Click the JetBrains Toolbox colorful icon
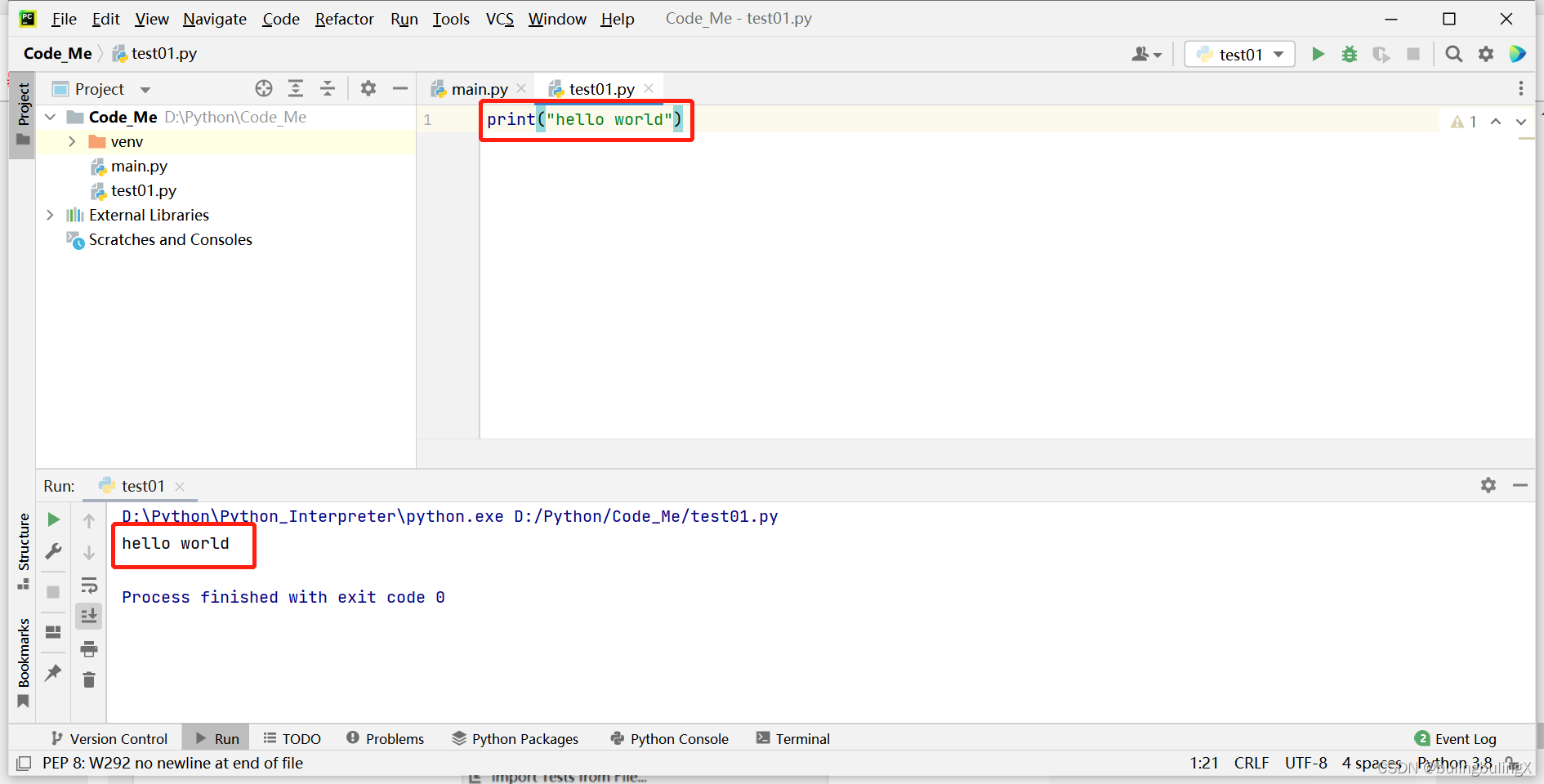The width and height of the screenshot is (1544, 784). pyautogui.click(x=1518, y=54)
